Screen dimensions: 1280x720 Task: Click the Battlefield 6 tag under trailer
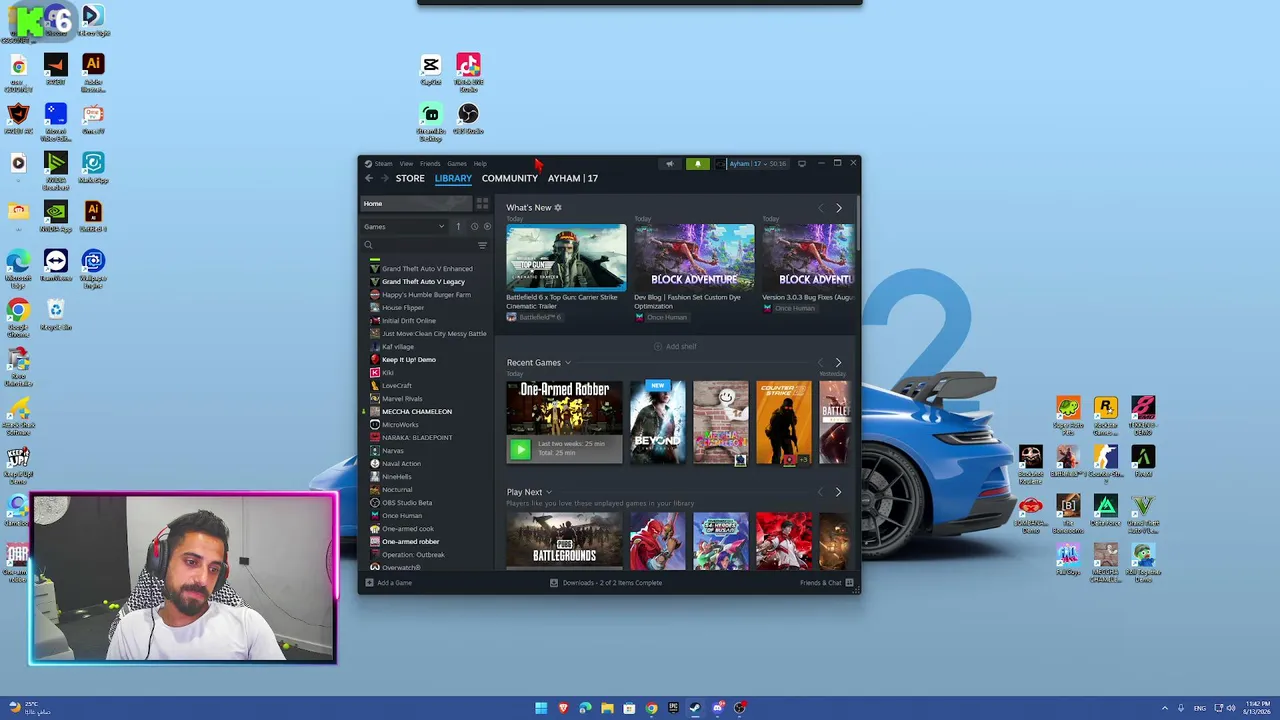(534, 318)
